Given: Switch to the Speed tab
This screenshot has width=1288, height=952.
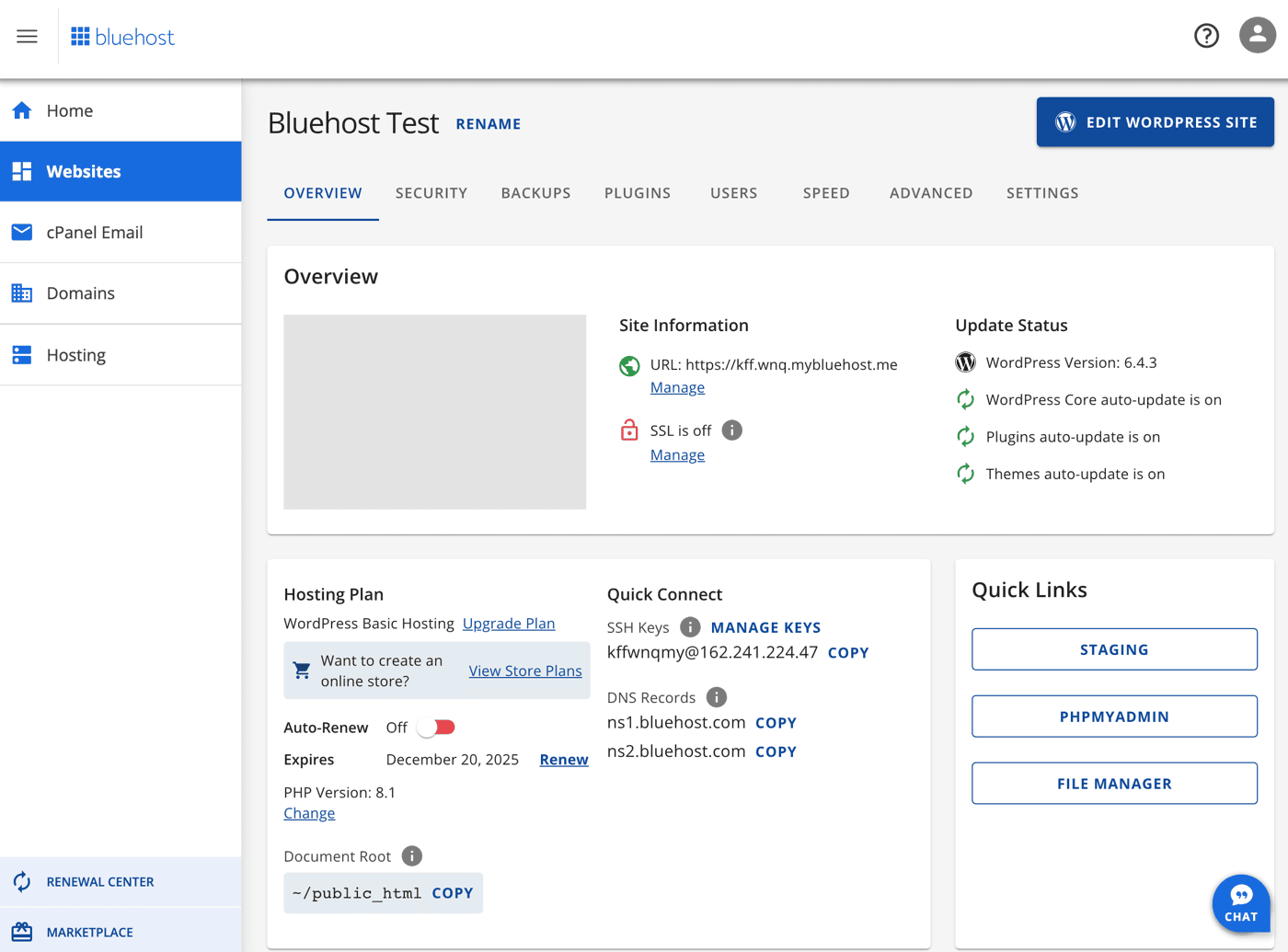Looking at the screenshot, I should 826,193.
